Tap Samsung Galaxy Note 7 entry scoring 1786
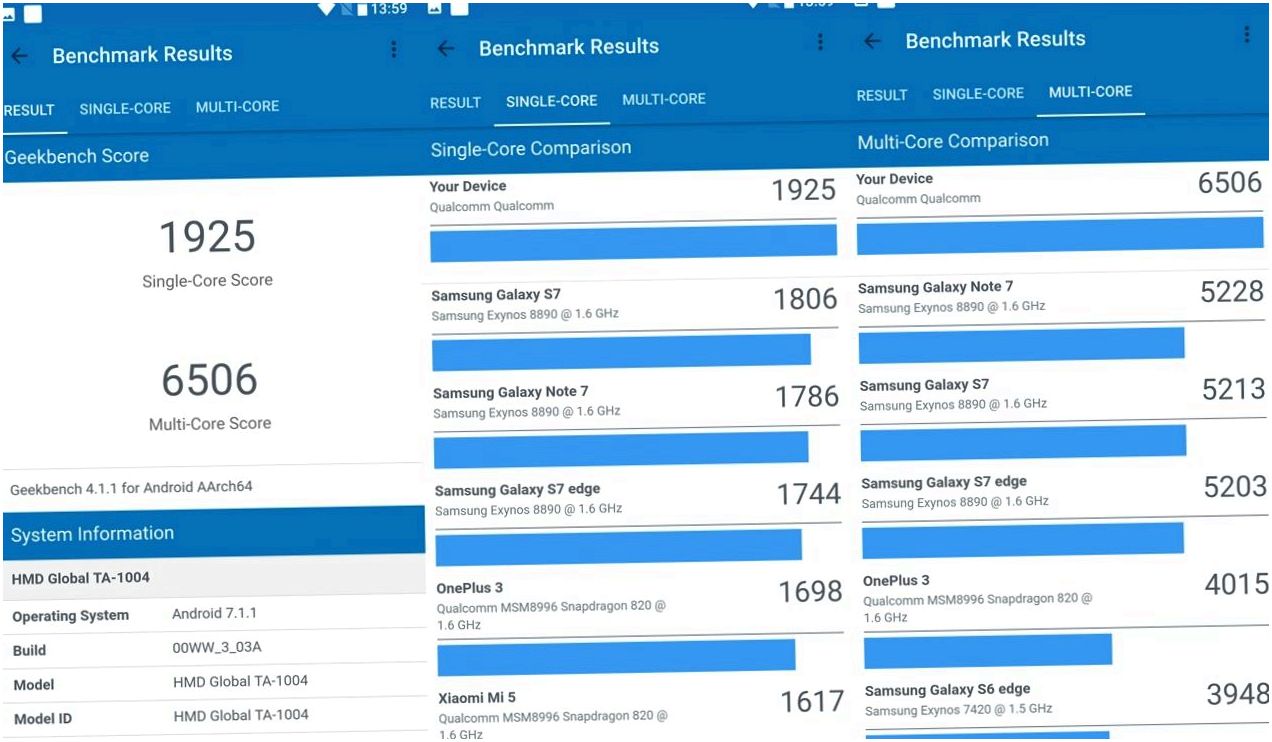The width and height of the screenshot is (1272, 742). pyautogui.click(x=636, y=400)
